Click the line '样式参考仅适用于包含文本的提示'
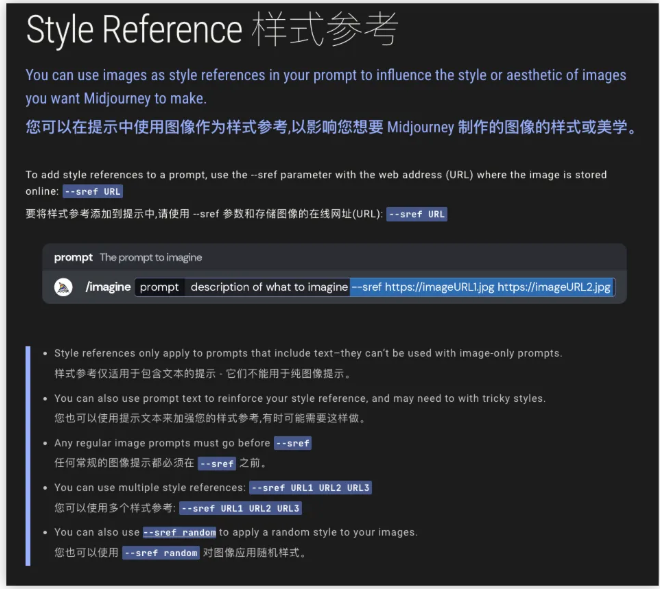 click(202, 373)
